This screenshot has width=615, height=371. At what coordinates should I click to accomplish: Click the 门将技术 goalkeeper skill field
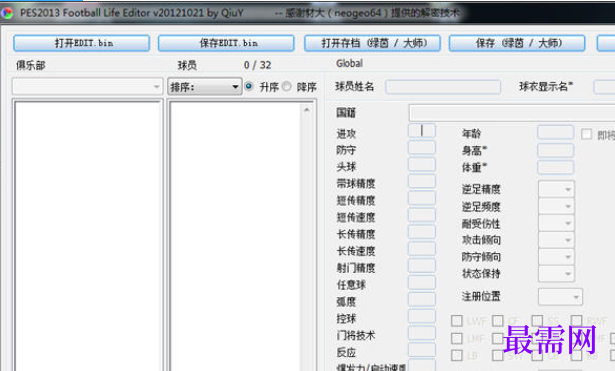coord(422,333)
